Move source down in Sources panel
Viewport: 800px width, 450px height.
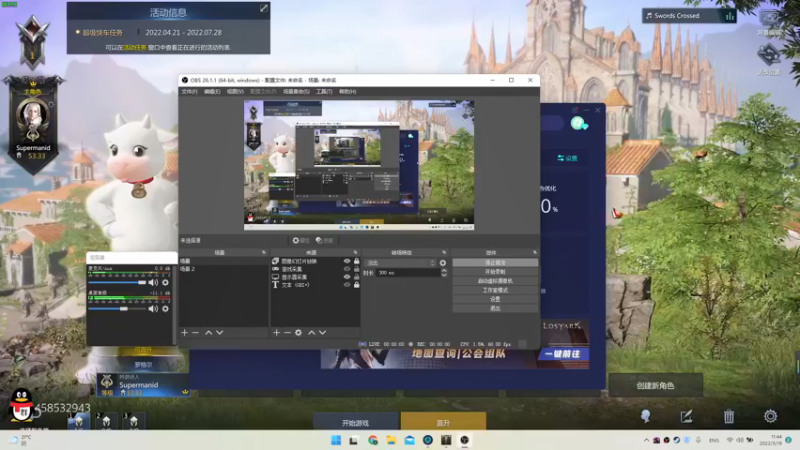[322, 333]
